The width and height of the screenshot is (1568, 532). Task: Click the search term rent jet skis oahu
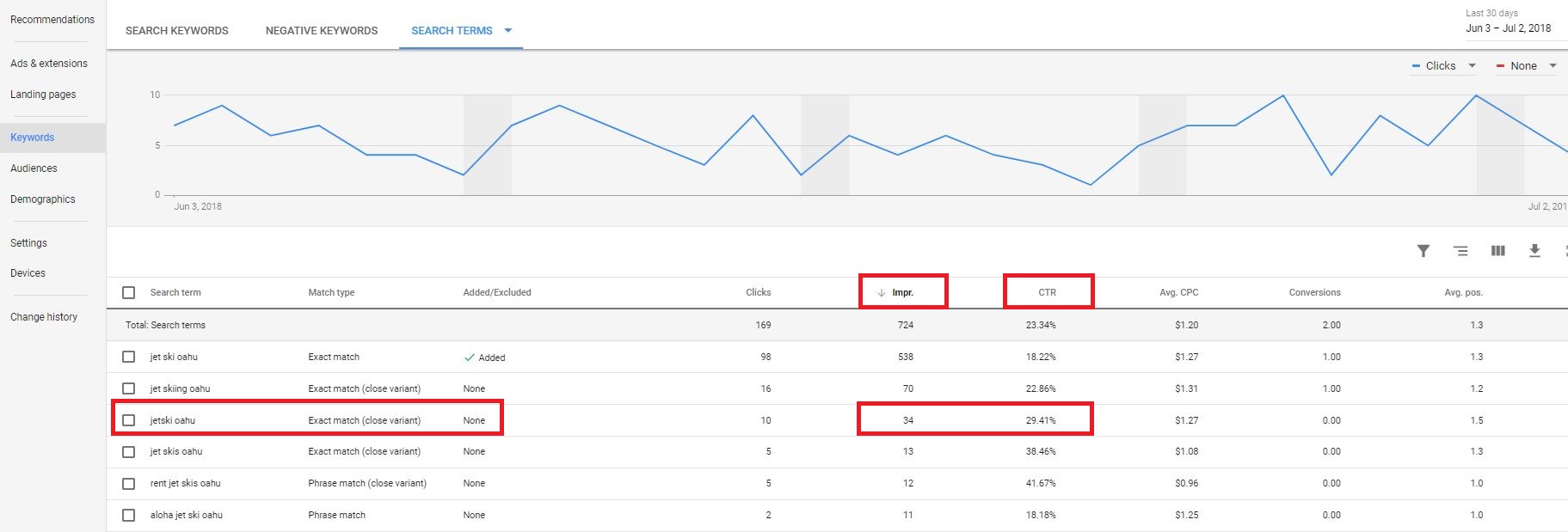click(x=185, y=484)
